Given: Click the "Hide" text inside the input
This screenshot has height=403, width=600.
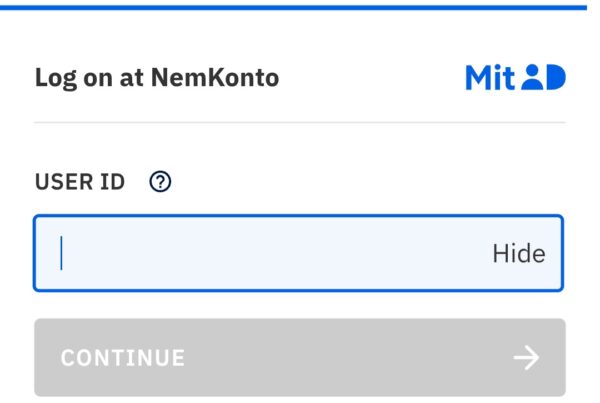Looking at the screenshot, I should click(518, 253).
